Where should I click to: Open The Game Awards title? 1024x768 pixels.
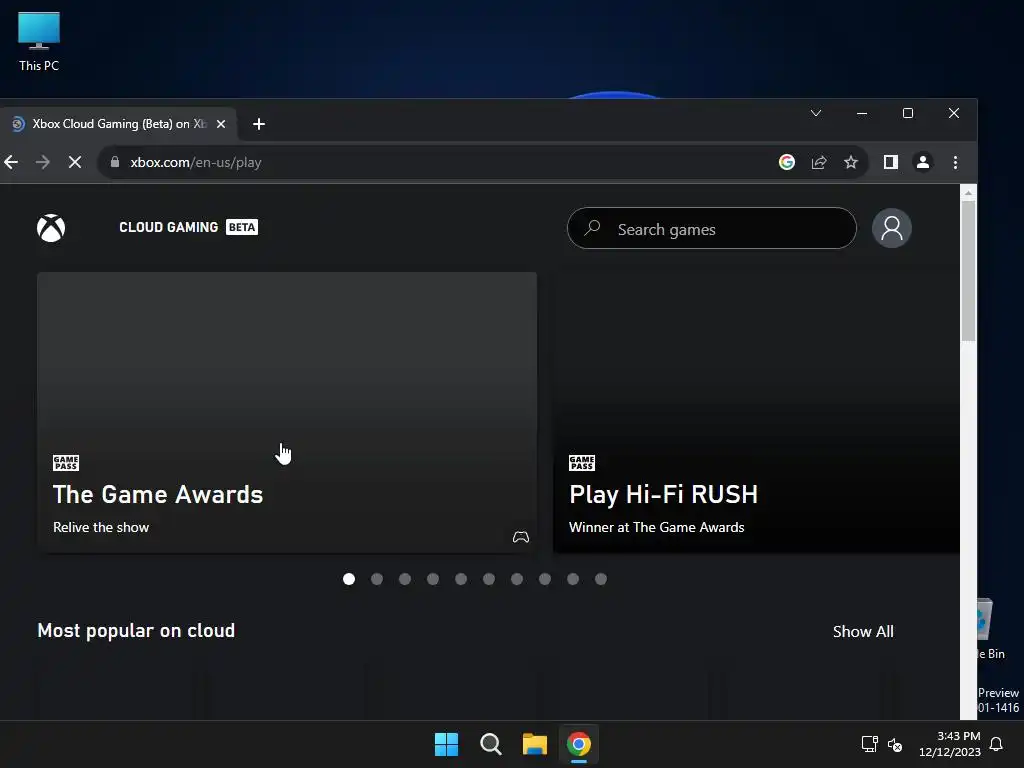[158, 494]
